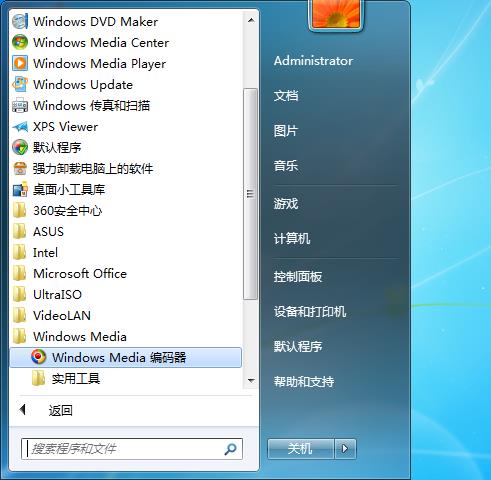
Task: Click the Windows Update icon
Action: click(20, 84)
